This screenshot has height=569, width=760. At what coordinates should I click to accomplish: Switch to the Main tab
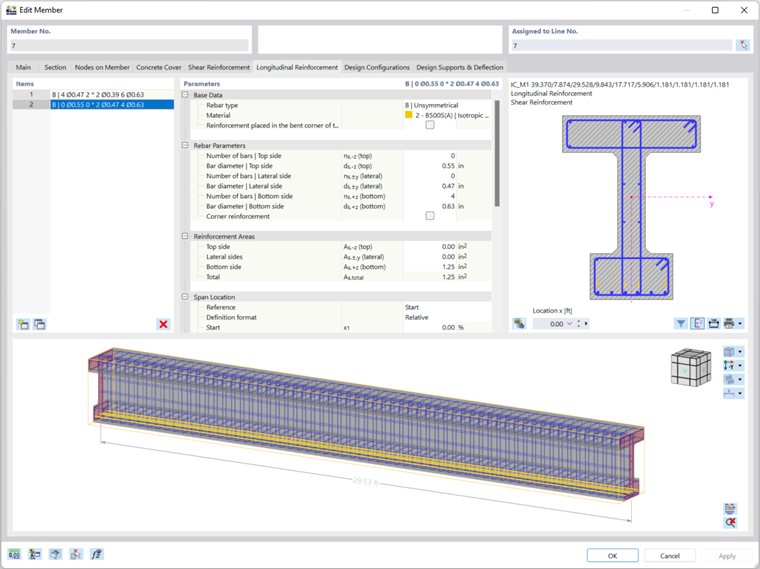23,67
